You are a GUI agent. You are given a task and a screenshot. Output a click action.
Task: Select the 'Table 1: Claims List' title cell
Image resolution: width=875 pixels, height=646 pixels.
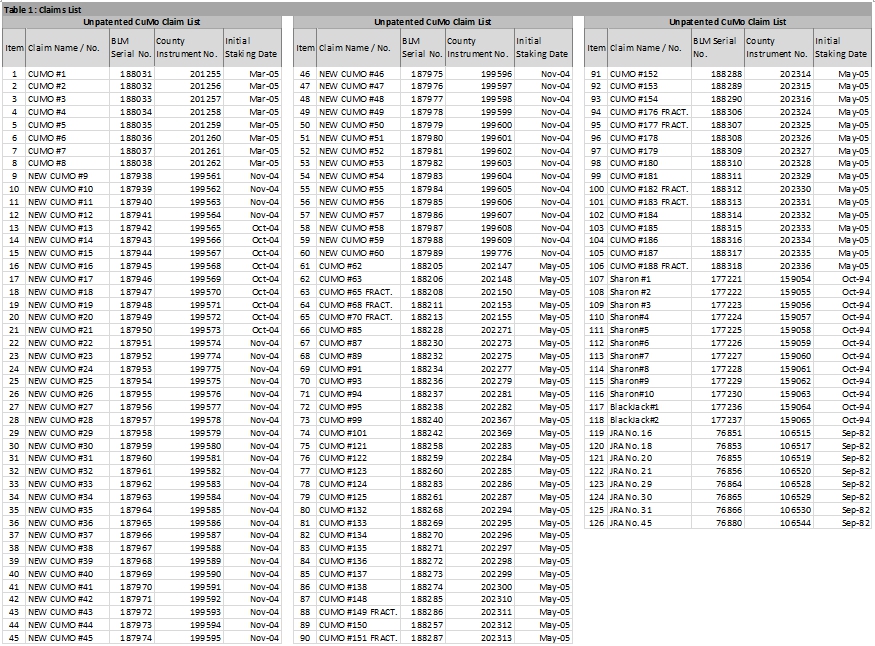(x=42, y=9)
